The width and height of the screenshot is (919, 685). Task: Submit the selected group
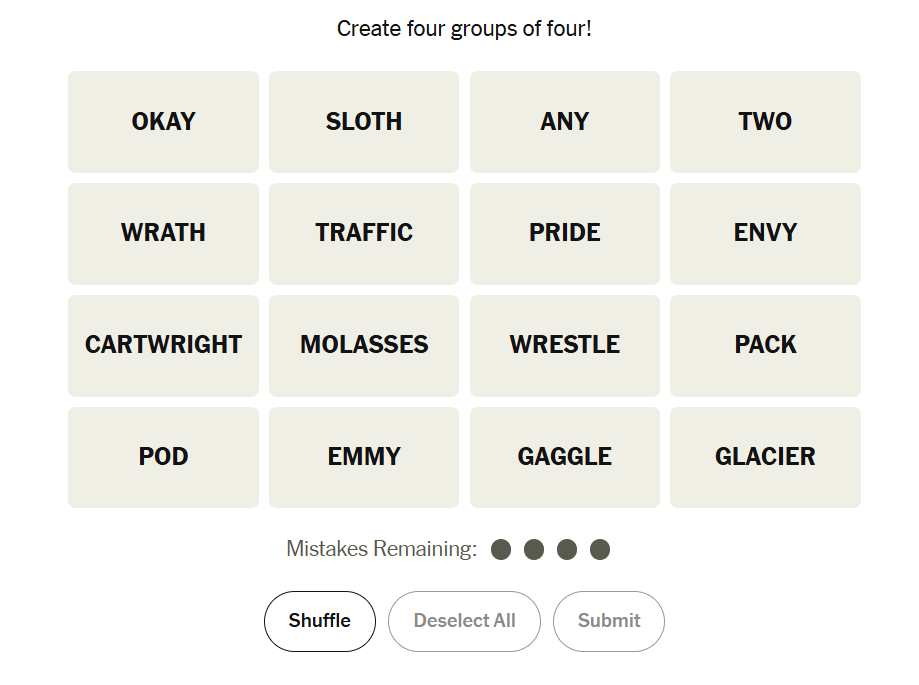click(x=608, y=621)
